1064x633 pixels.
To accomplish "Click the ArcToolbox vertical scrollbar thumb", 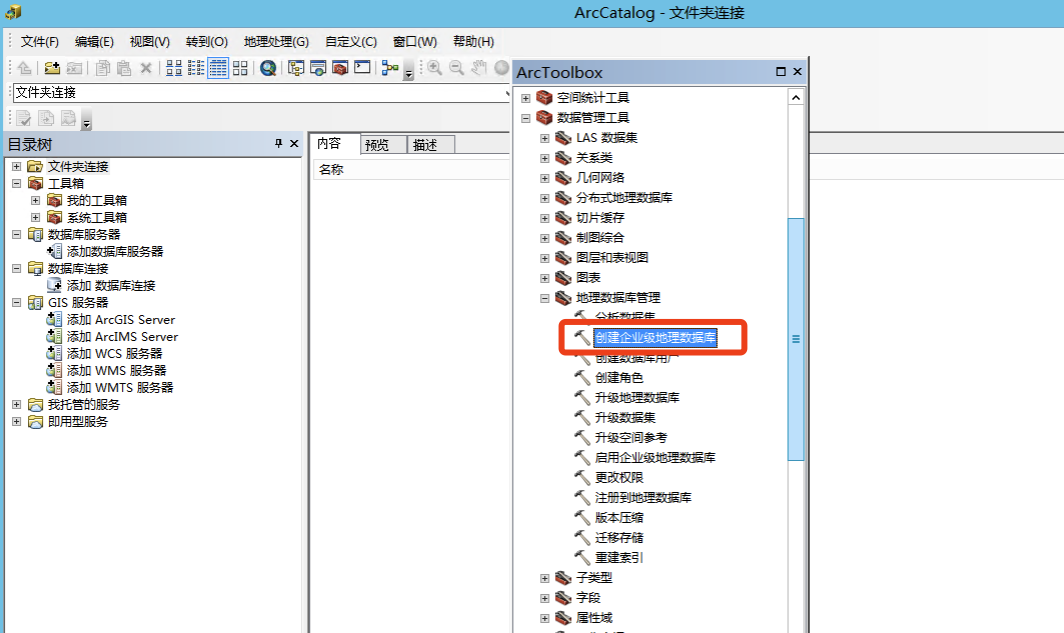I will click(796, 339).
